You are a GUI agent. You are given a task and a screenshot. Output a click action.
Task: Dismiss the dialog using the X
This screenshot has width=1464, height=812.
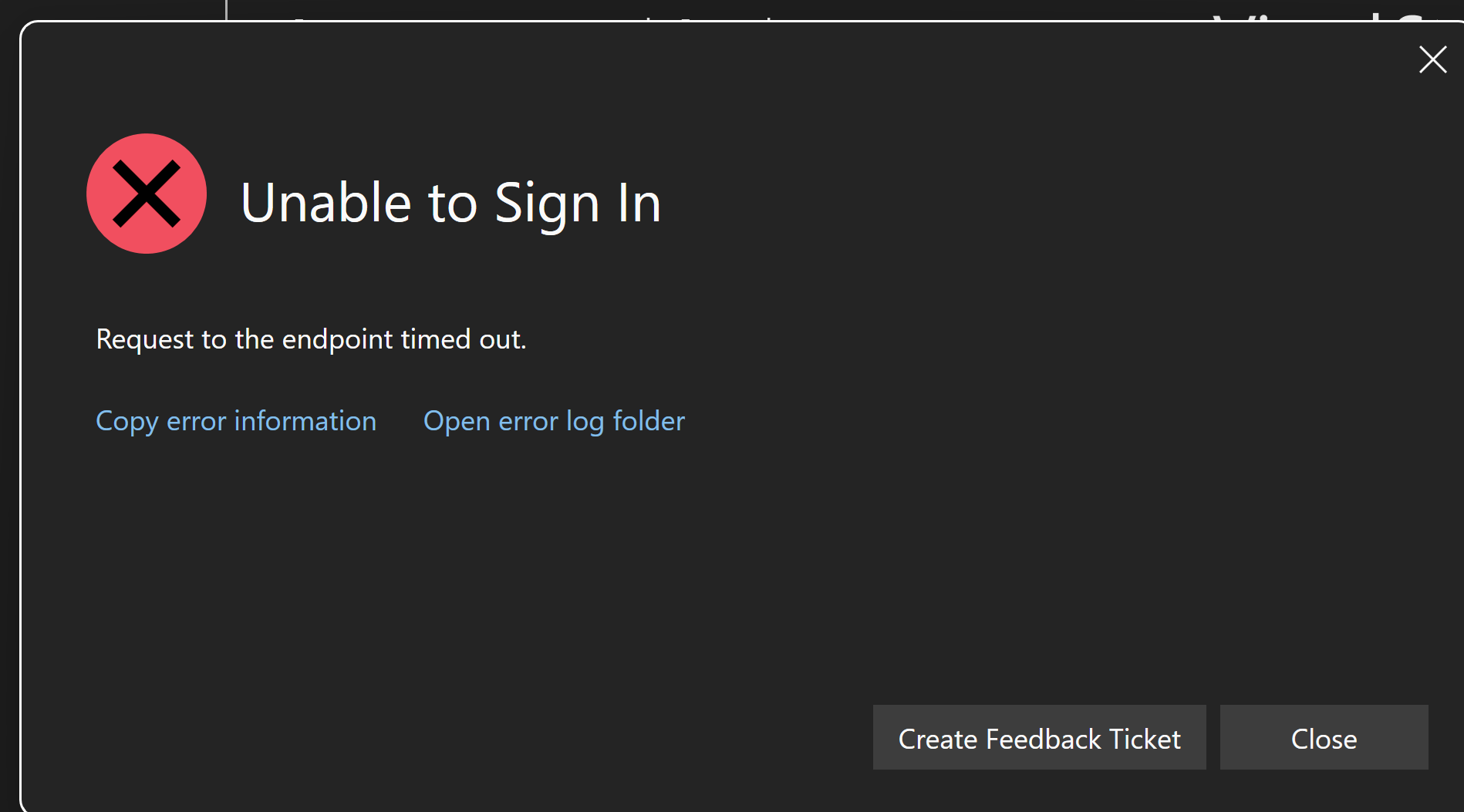tap(1432, 59)
